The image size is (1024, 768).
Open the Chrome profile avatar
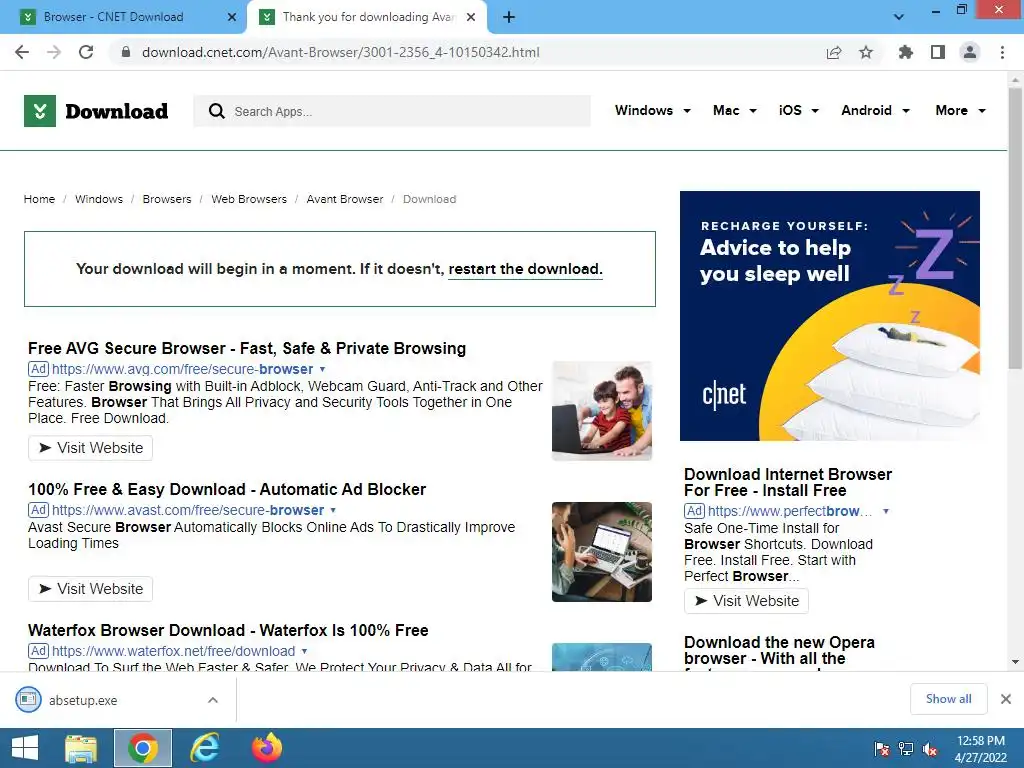(x=970, y=52)
